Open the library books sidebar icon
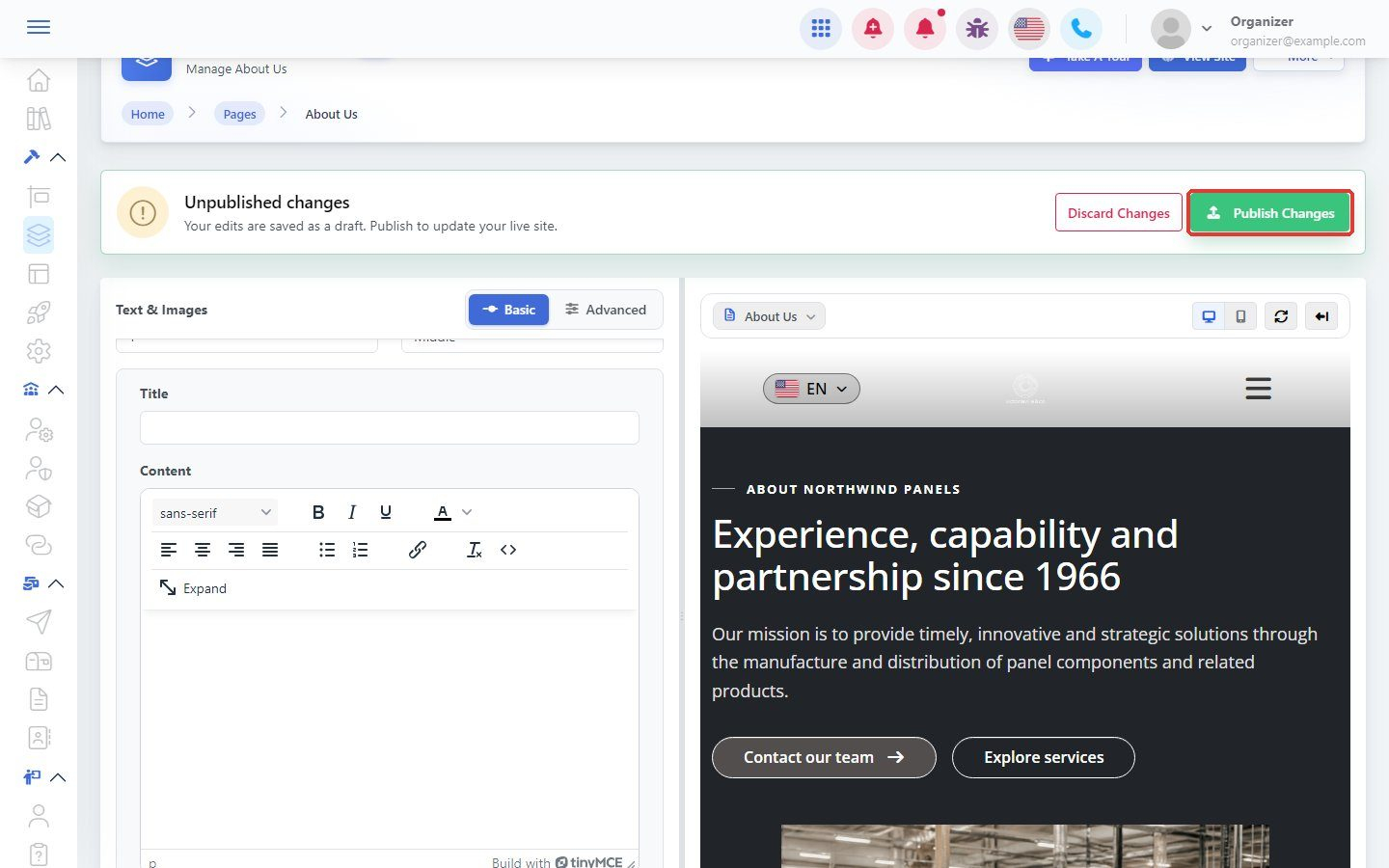 point(39,119)
